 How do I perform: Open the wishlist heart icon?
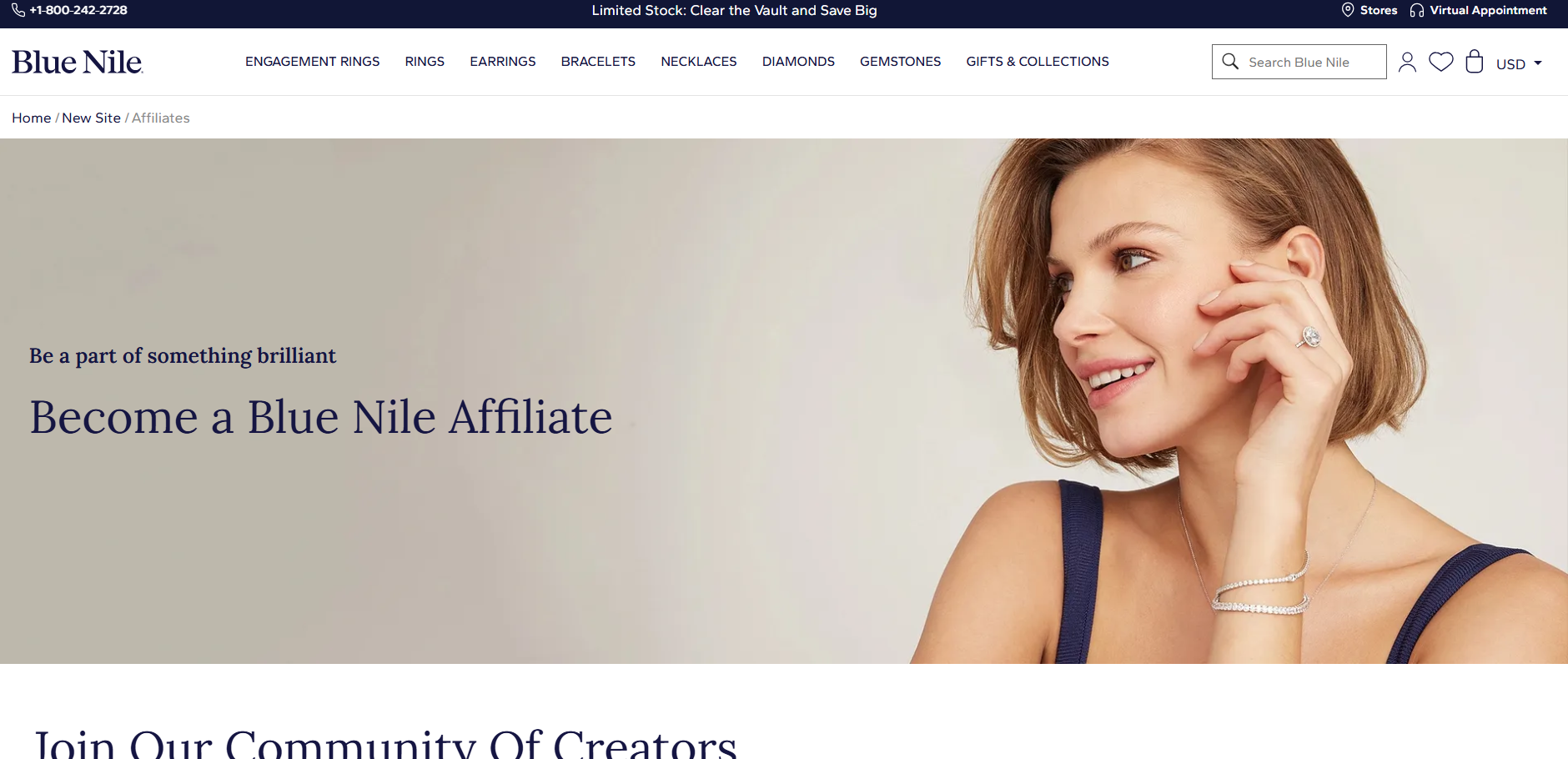click(1441, 62)
